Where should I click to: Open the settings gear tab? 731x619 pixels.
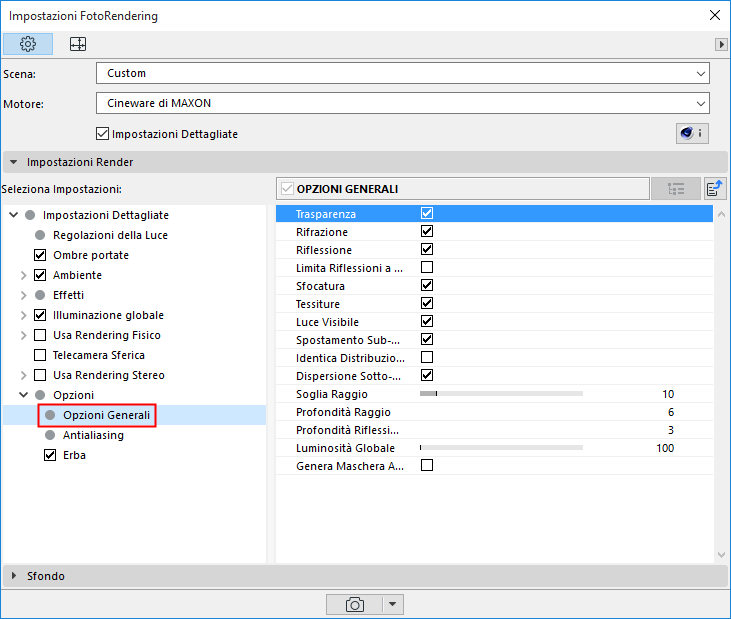(x=28, y=44)
